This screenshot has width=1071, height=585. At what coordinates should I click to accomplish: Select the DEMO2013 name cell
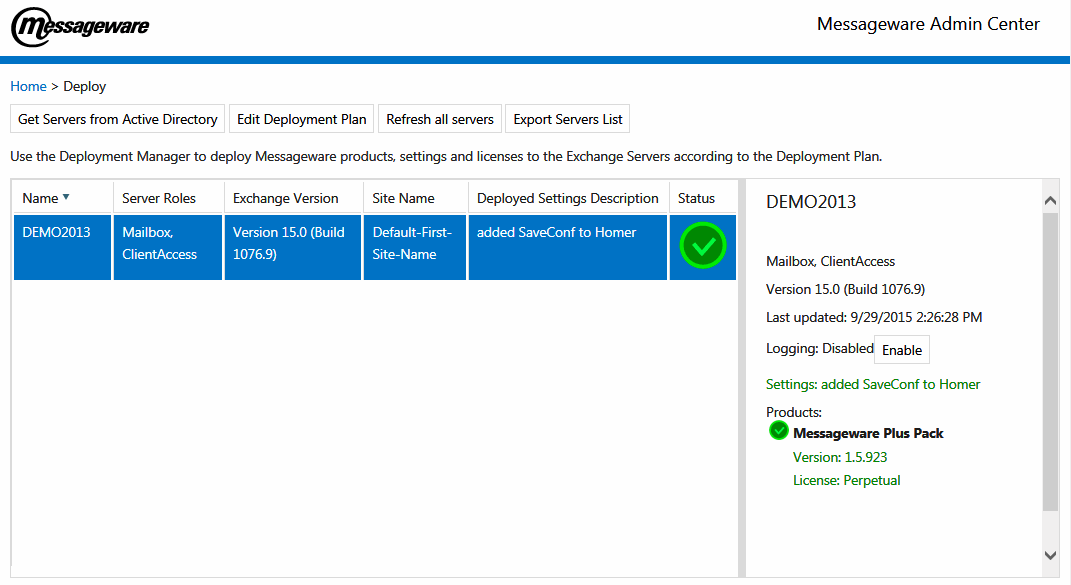point(62,247)
